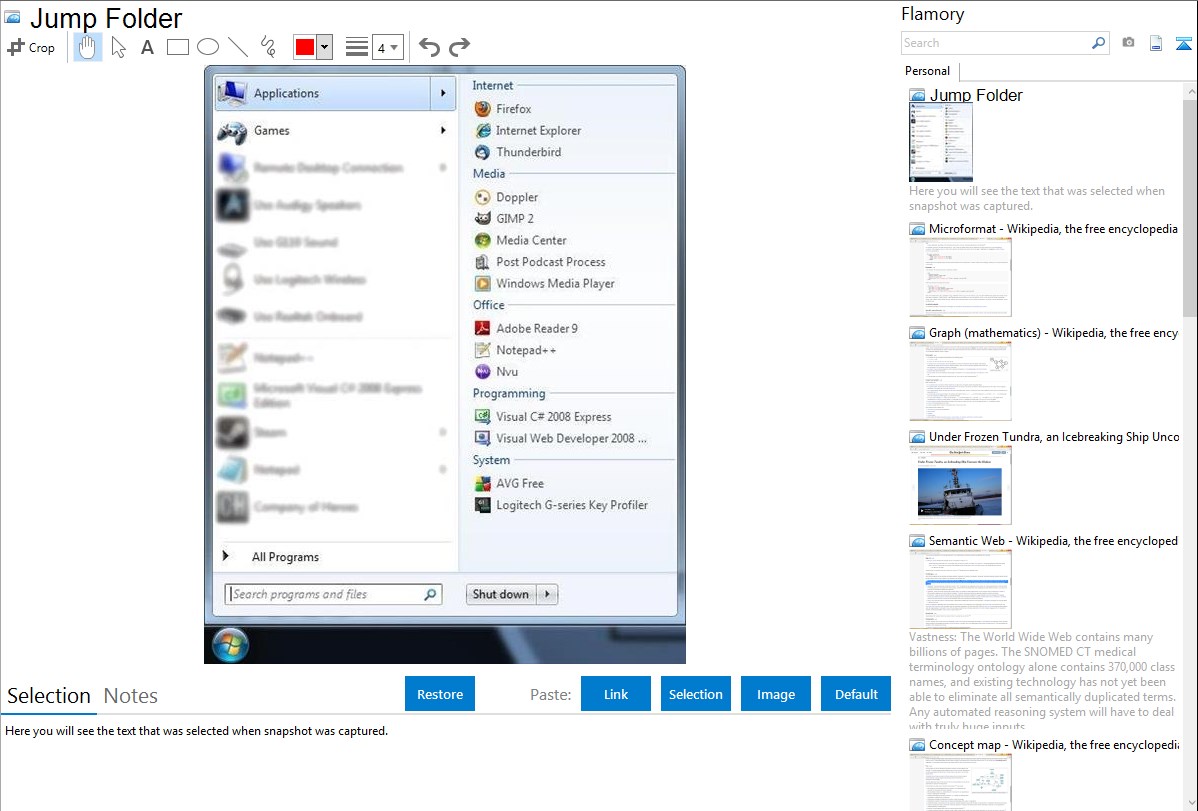Image resolution: width=1198 pixels, height=811 pixels.
Task: Switch to the Notes tab
Action: tap(131, 696)
